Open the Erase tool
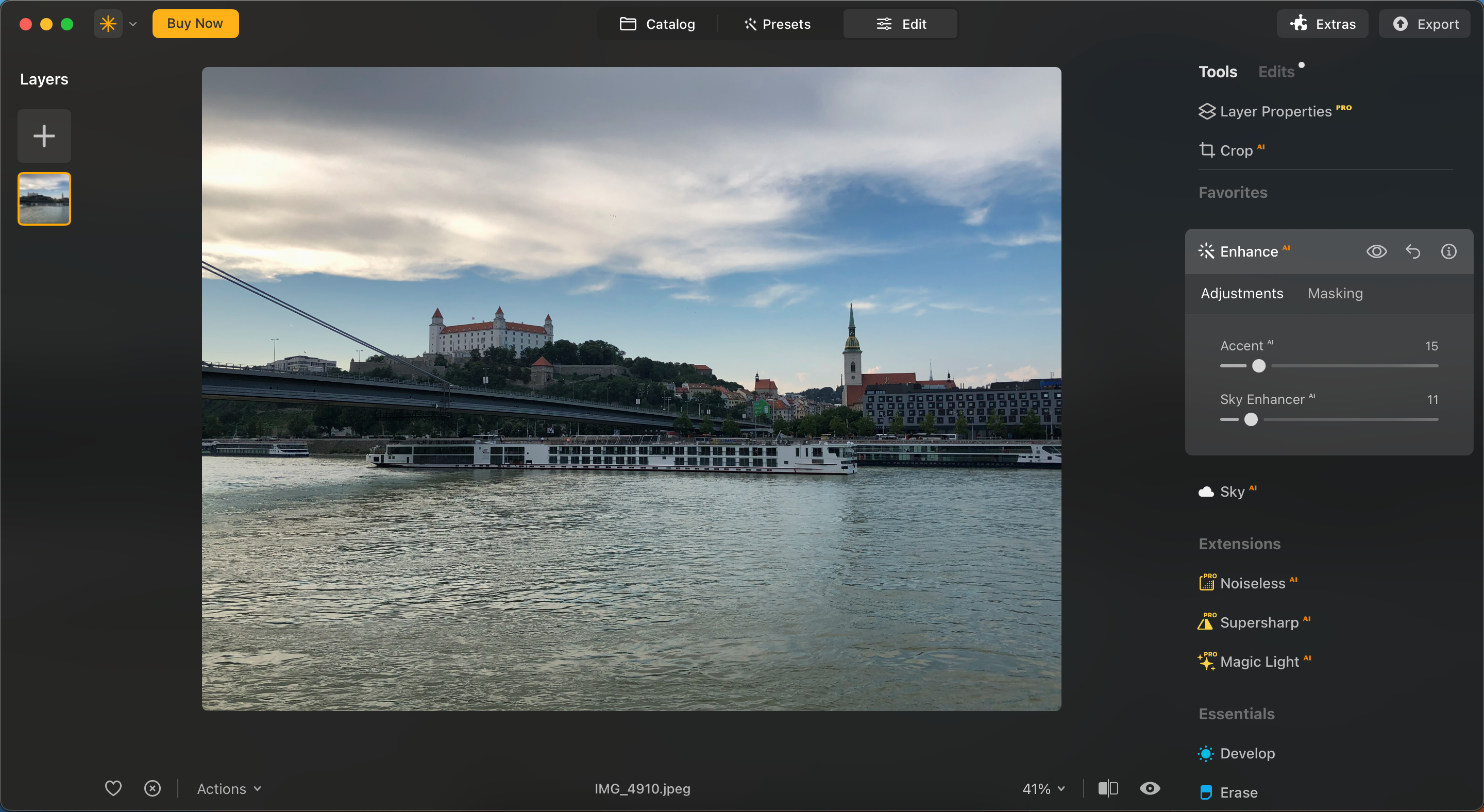 coord(1239,792)
